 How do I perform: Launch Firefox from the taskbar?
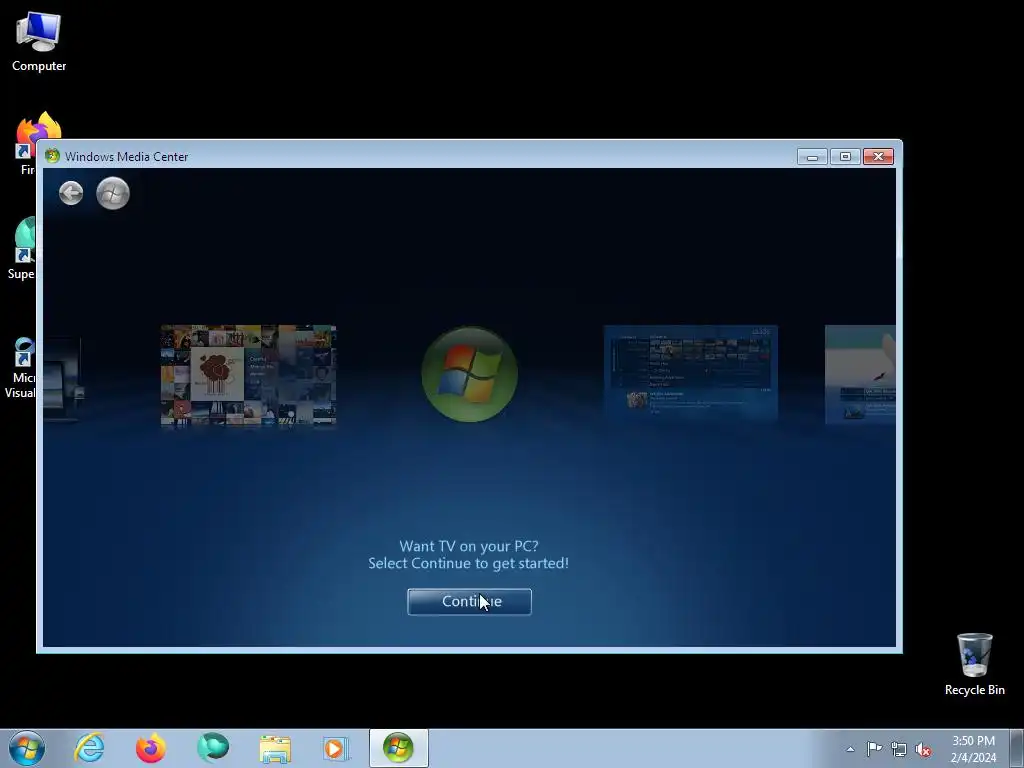(151, 748)
